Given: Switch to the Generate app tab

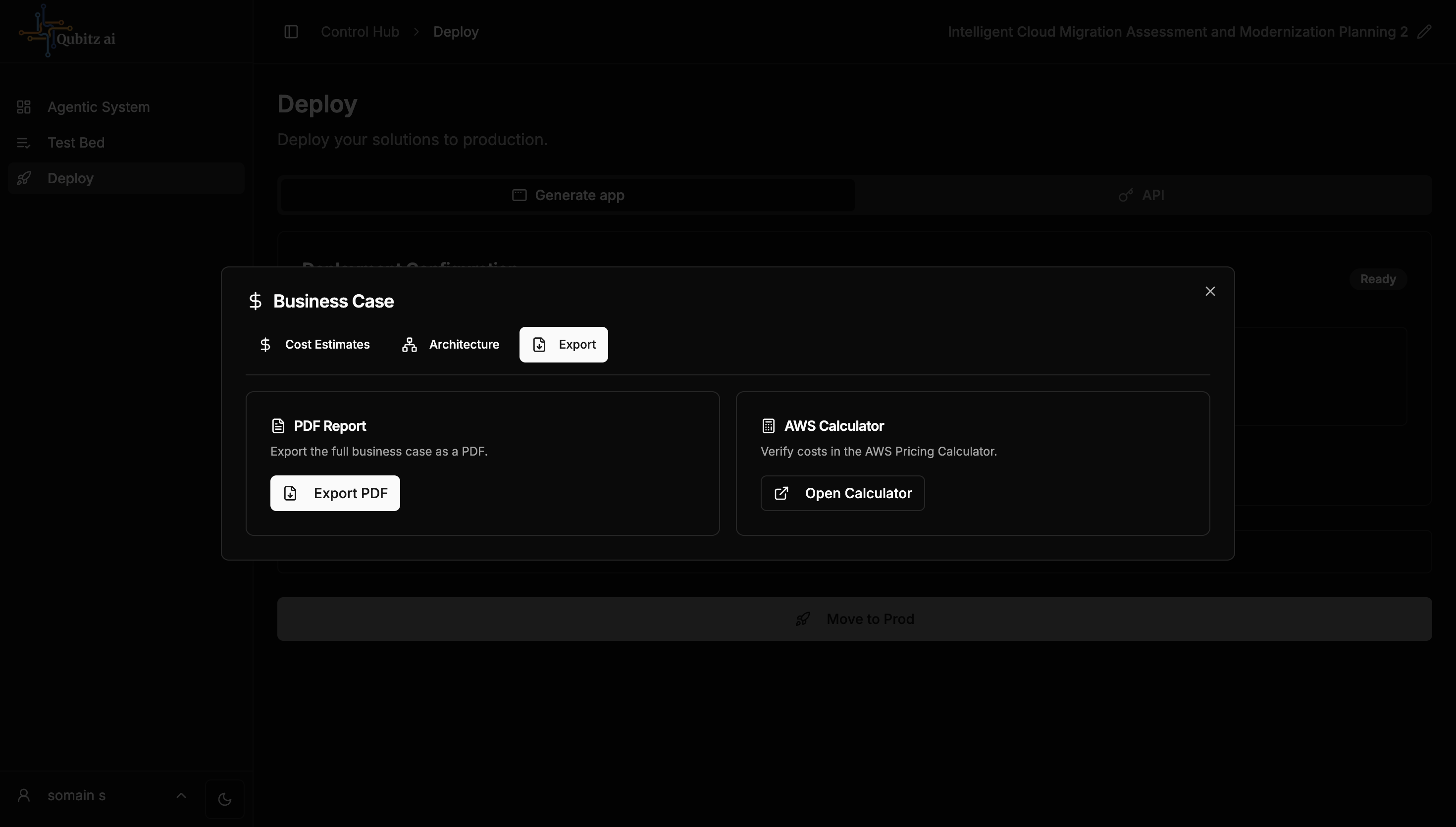Looking at the screenshot, I should point(568,196).
